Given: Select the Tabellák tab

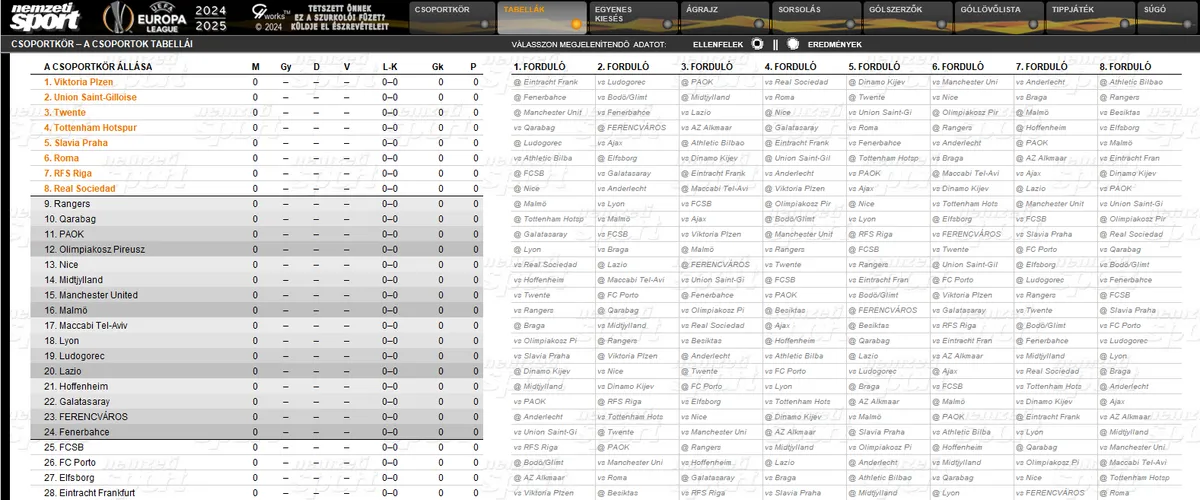Looking at the screenshot, I should [x=541, y=17].
